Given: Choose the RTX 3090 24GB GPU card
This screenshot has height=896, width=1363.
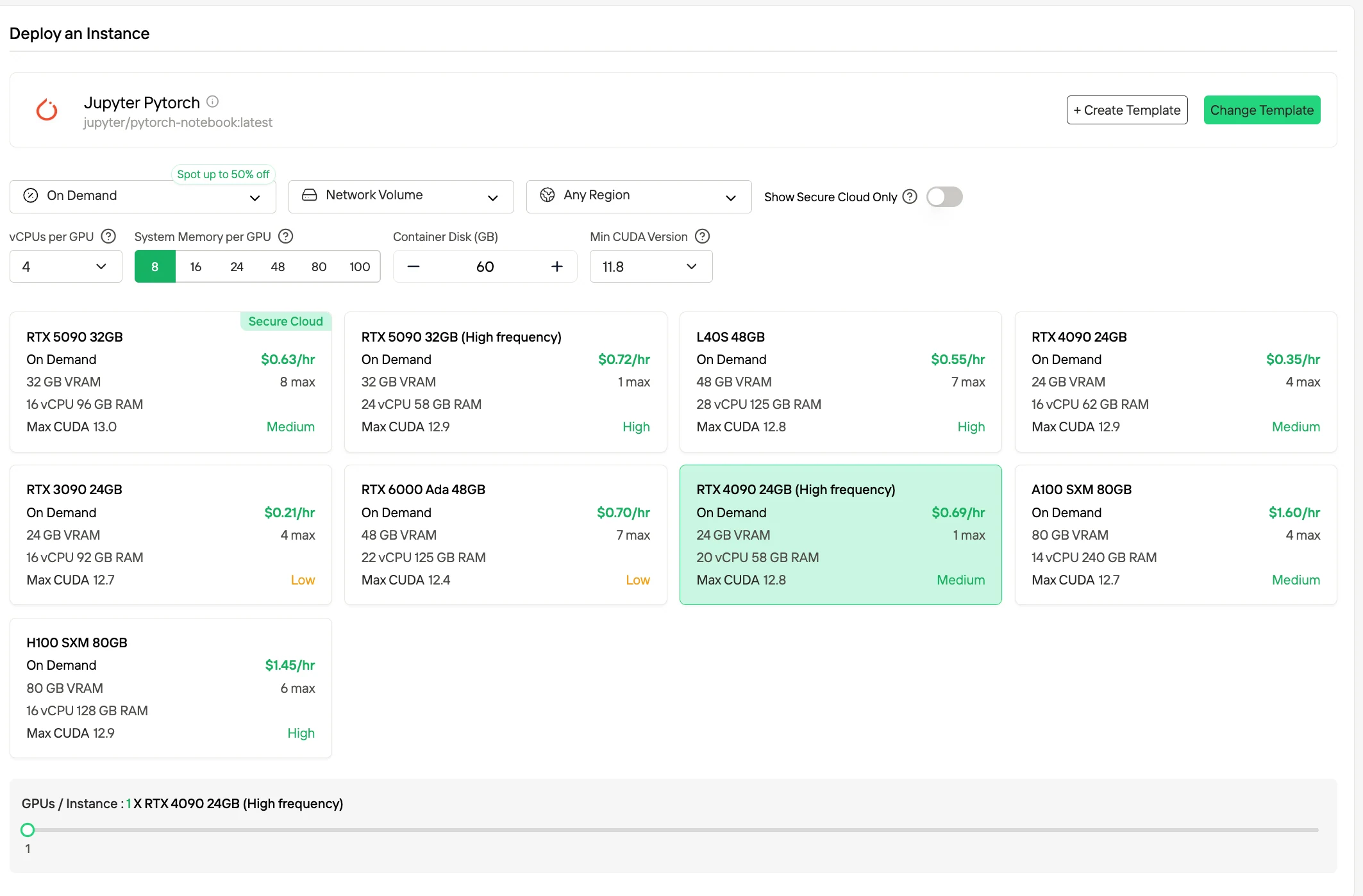Looking at the screenshot, I should pos(171,535).
